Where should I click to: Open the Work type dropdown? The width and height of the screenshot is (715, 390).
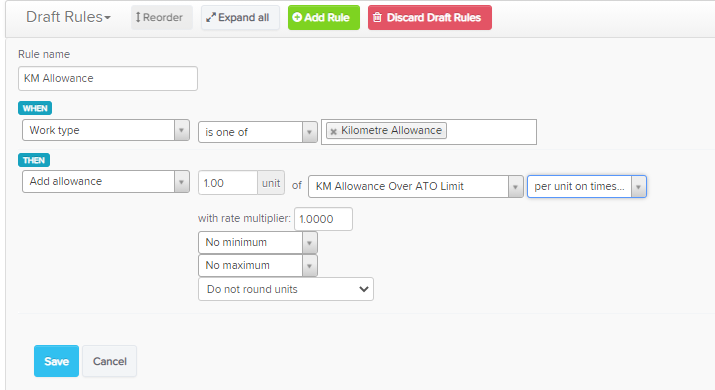[x=106, y=130]
